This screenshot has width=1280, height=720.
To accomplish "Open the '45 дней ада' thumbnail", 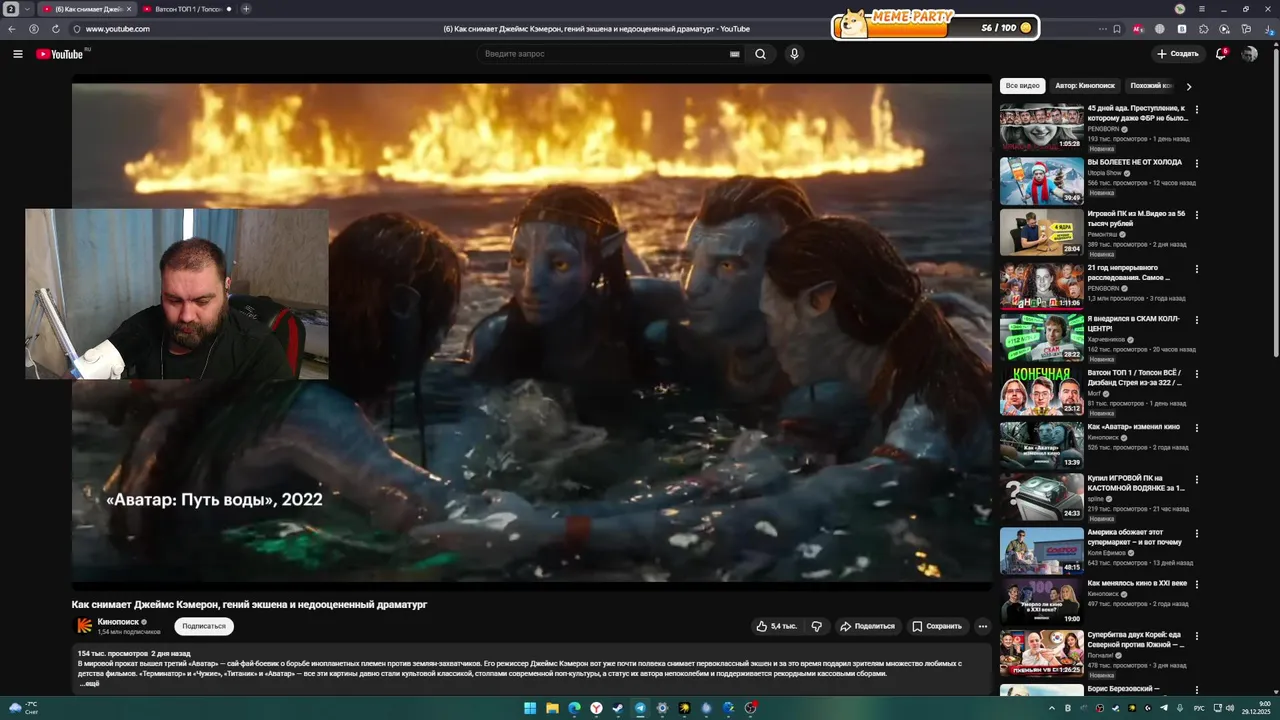I will pyautogui.click(x=1042, y=127).
